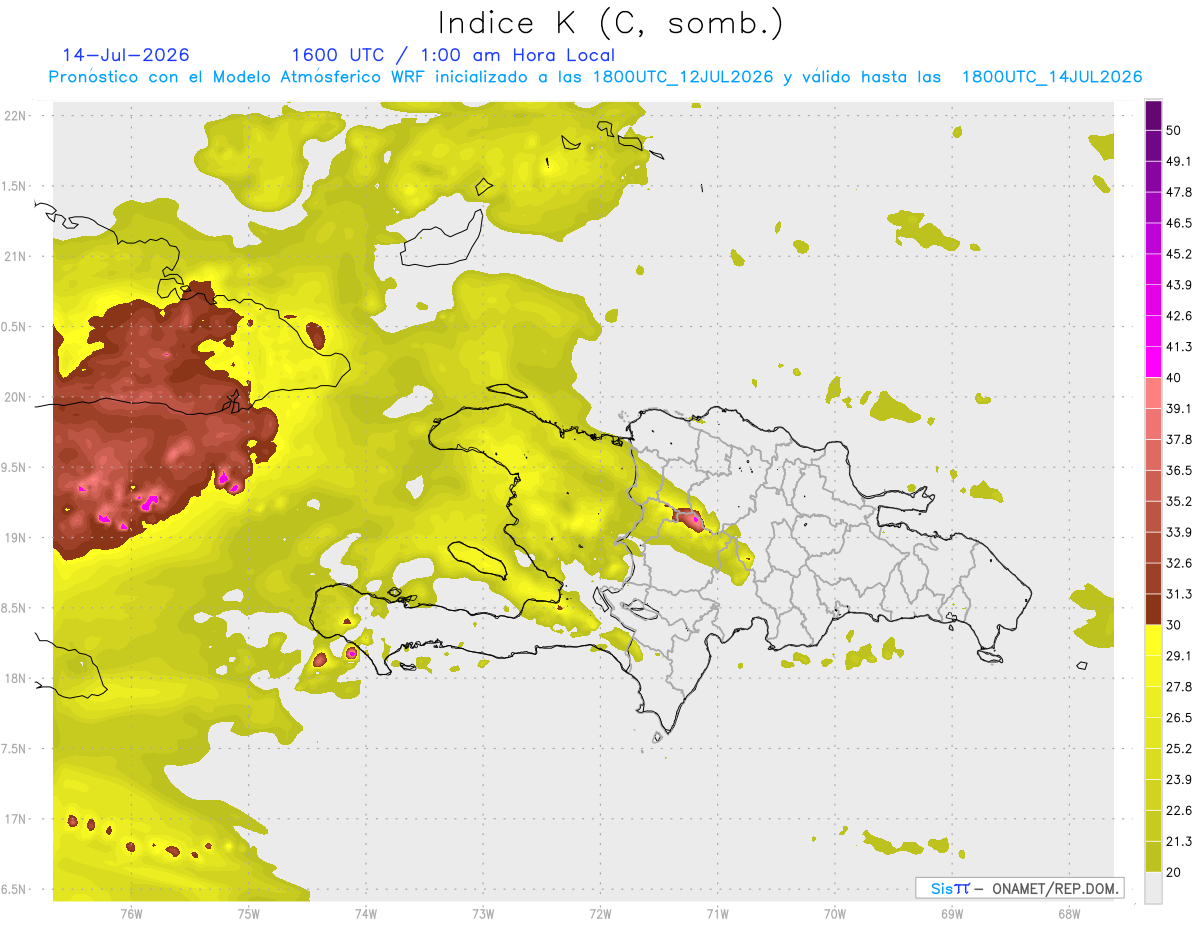
Task: Click the legend value '40'
Action: pos(1174,378)
